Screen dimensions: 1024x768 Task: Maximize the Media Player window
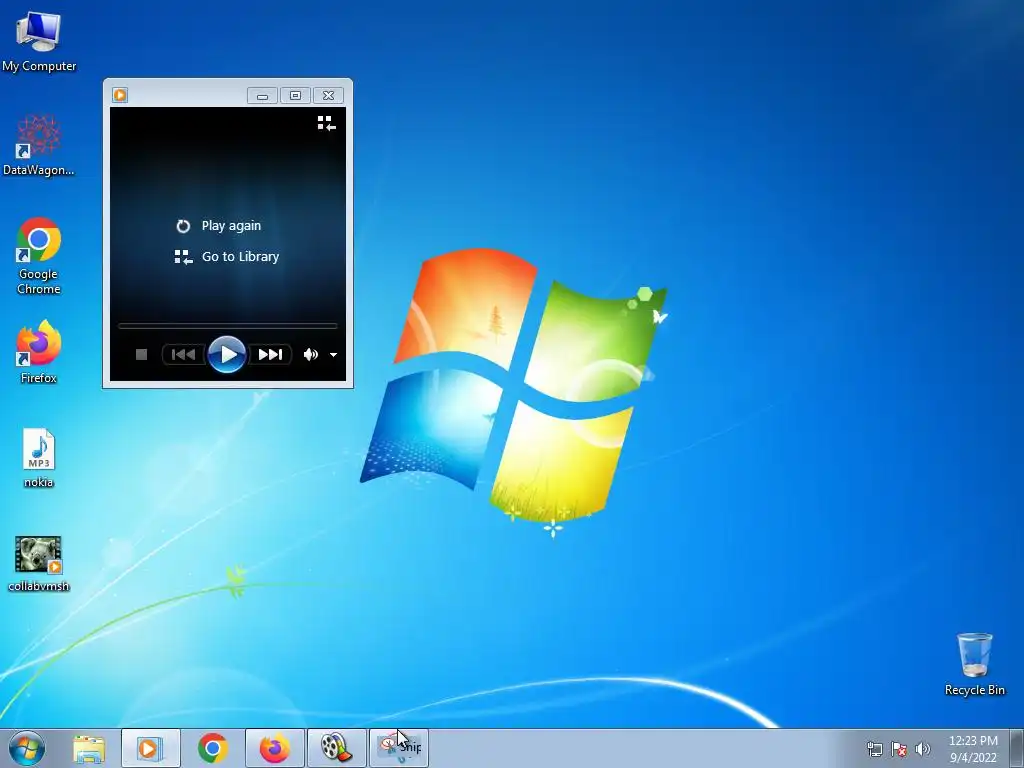point(295,96)
